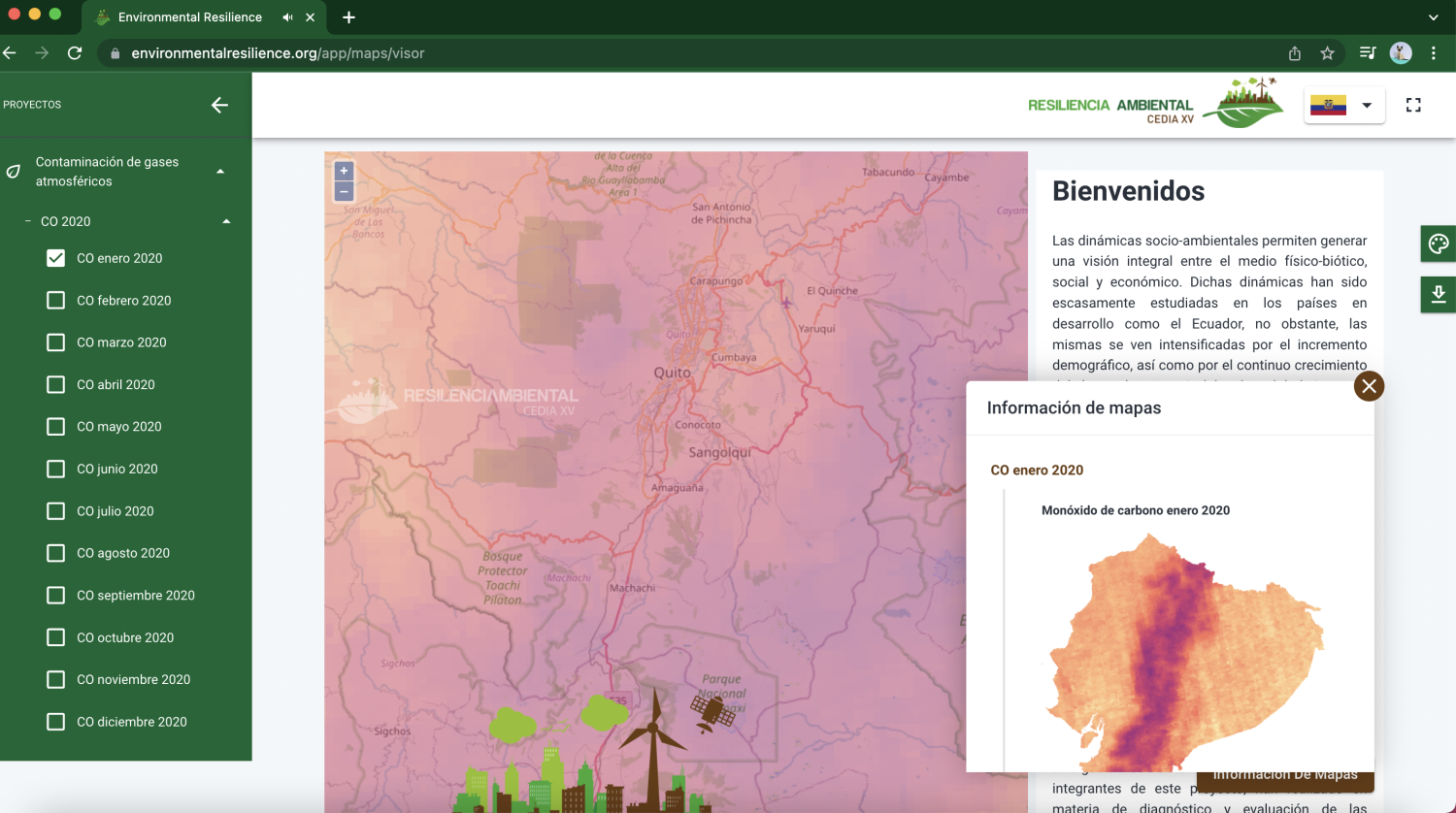Image resolution: width=1456 pixels, height=813 pixels.
Task: Close the Información de mapas popup
Action: [1369, 386]
